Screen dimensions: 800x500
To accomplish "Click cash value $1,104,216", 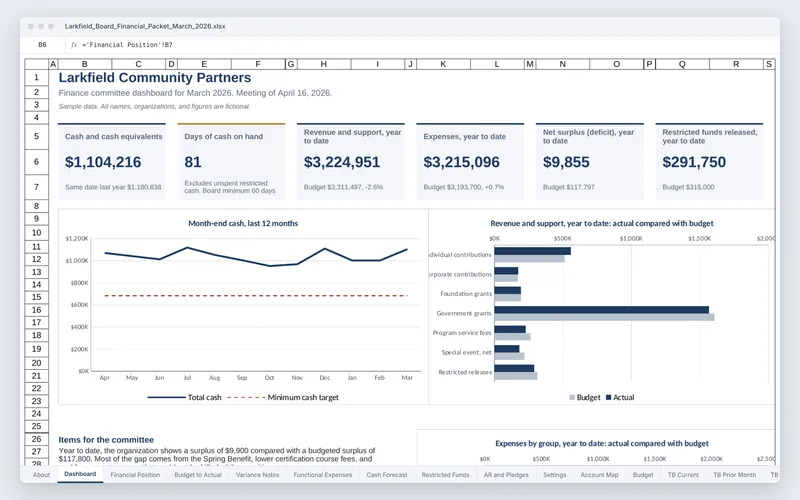I will click(x=103, y=162).
